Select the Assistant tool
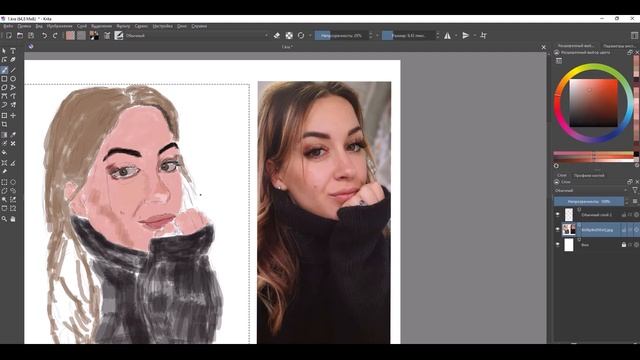 pos(4,163)
